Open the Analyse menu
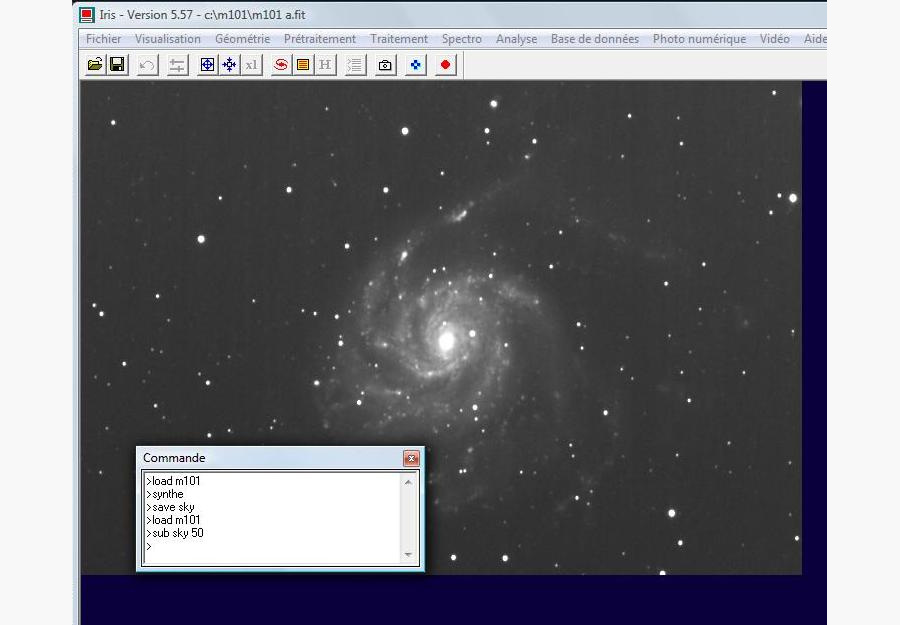 tap(517, 39)
